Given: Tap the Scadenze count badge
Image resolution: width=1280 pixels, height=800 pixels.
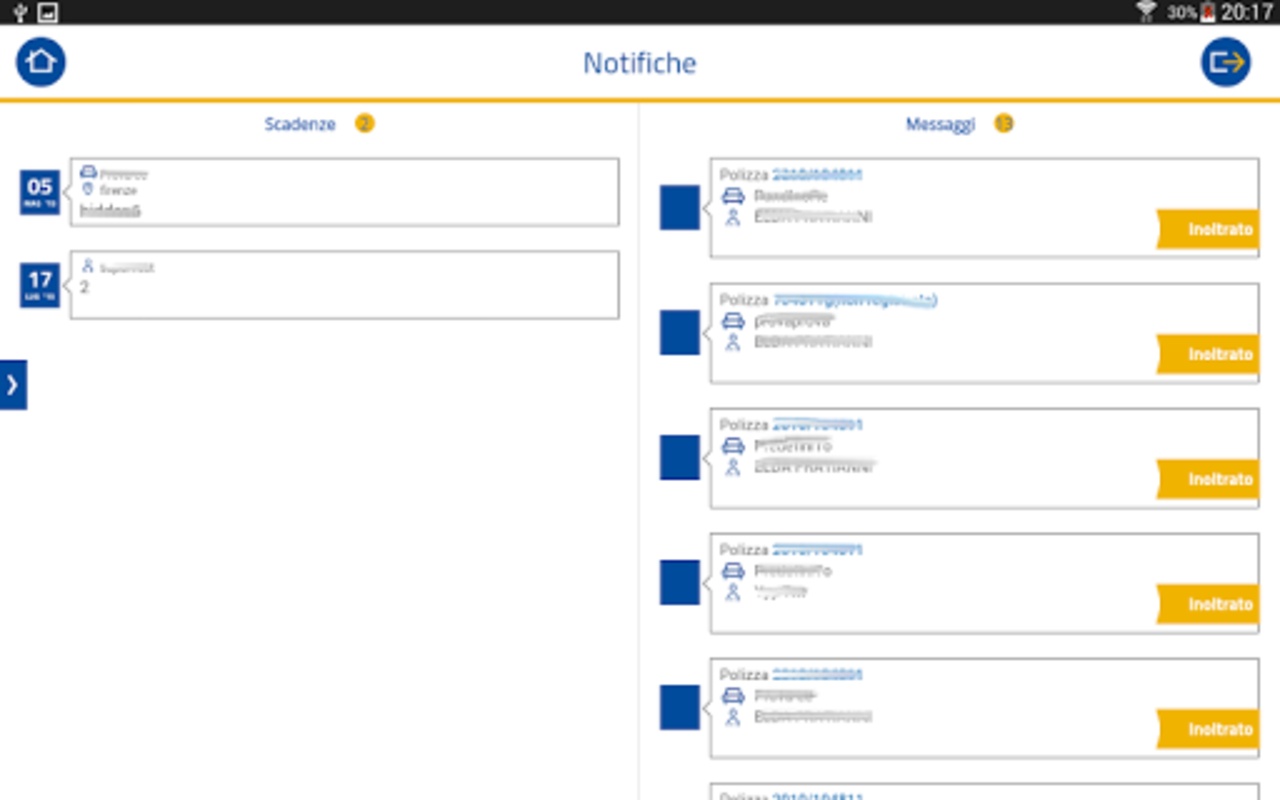Looking at the screenshot, I should pyautogui.click(x=365, y=124).
